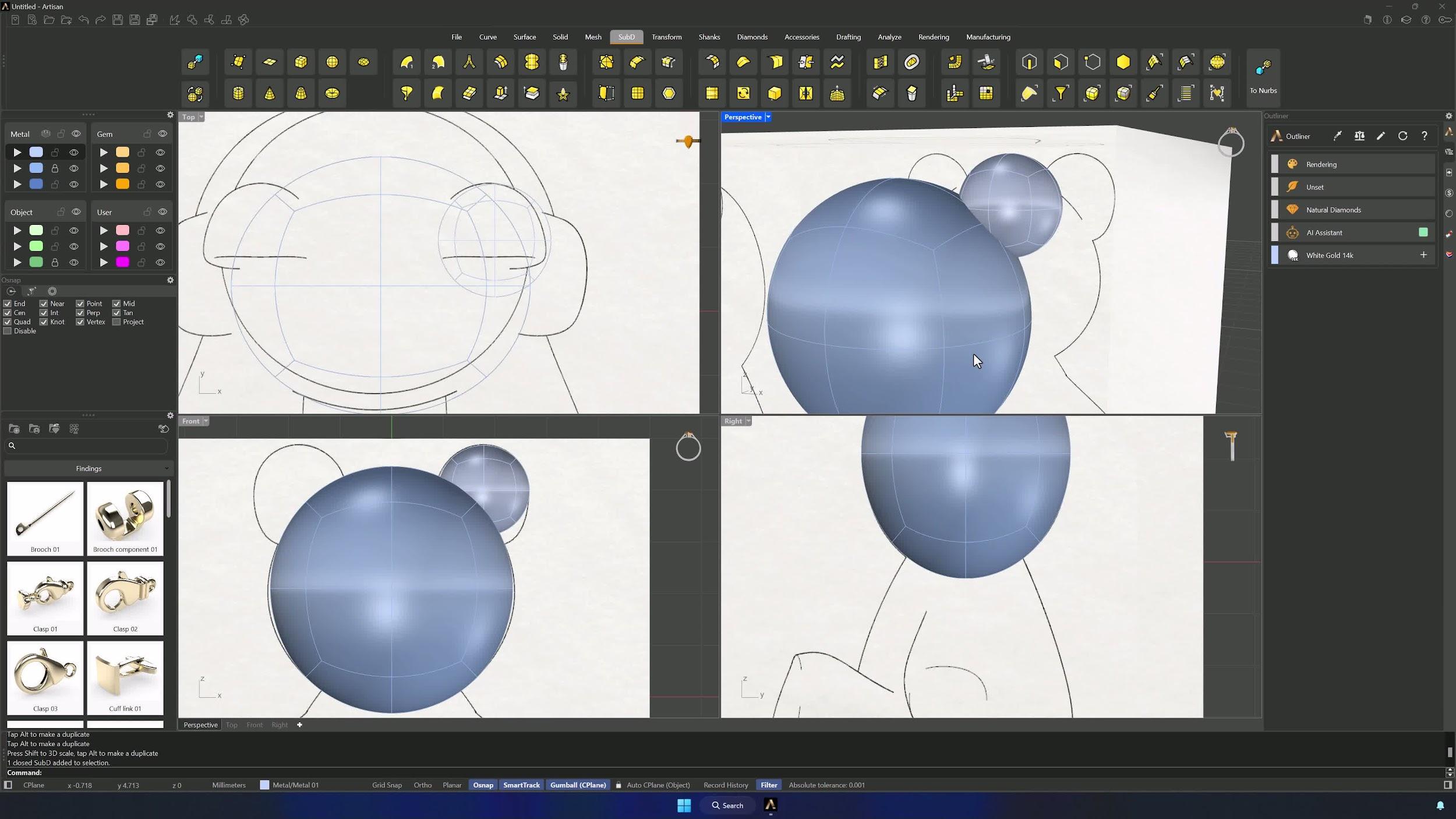Click the star-shaped SubD tool icon
1456x819 pixels.
[563, 93]
